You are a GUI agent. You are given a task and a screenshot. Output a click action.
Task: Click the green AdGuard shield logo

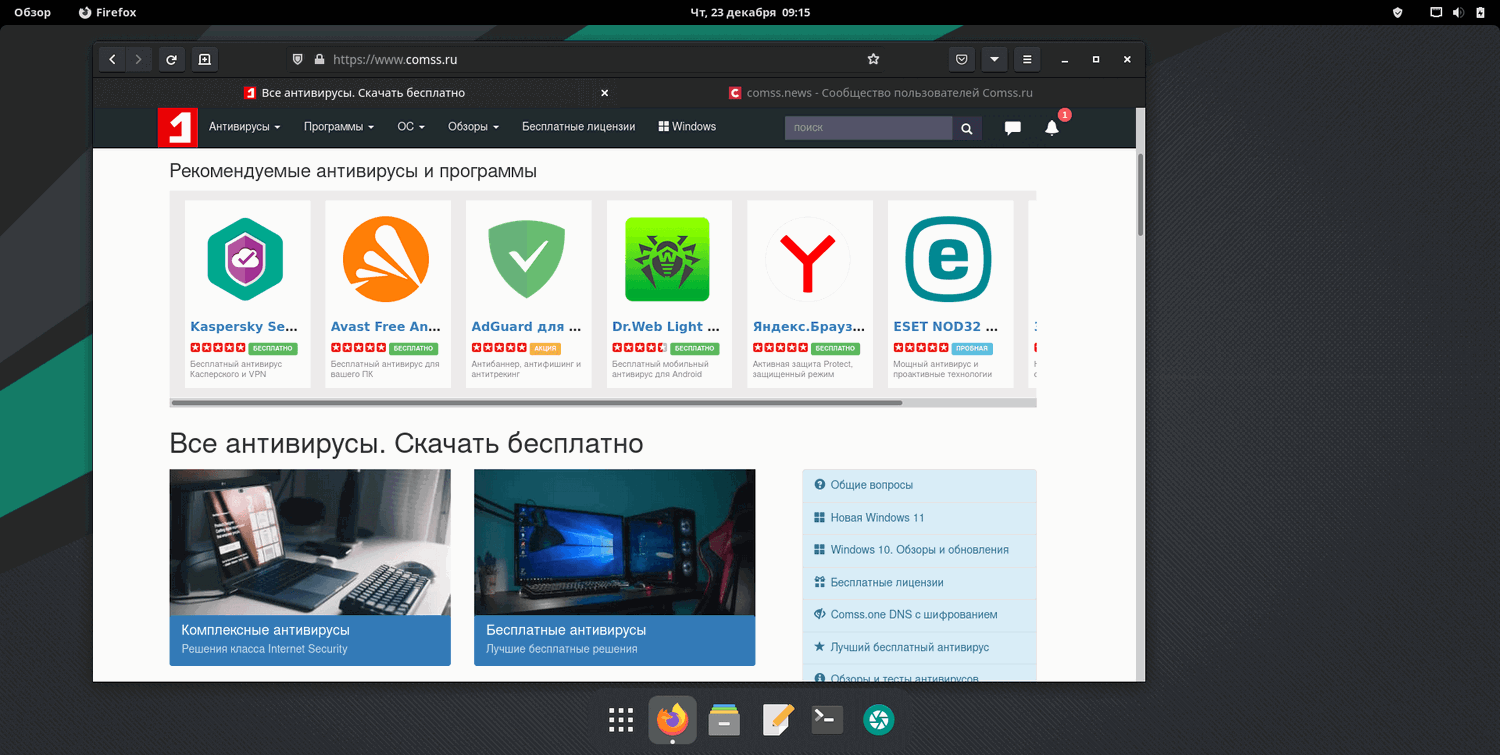(x=527, y=259)
